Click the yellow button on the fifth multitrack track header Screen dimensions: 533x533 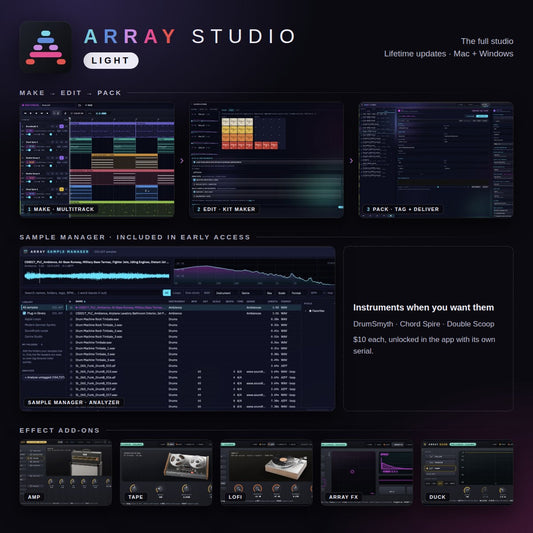point(62,189)
